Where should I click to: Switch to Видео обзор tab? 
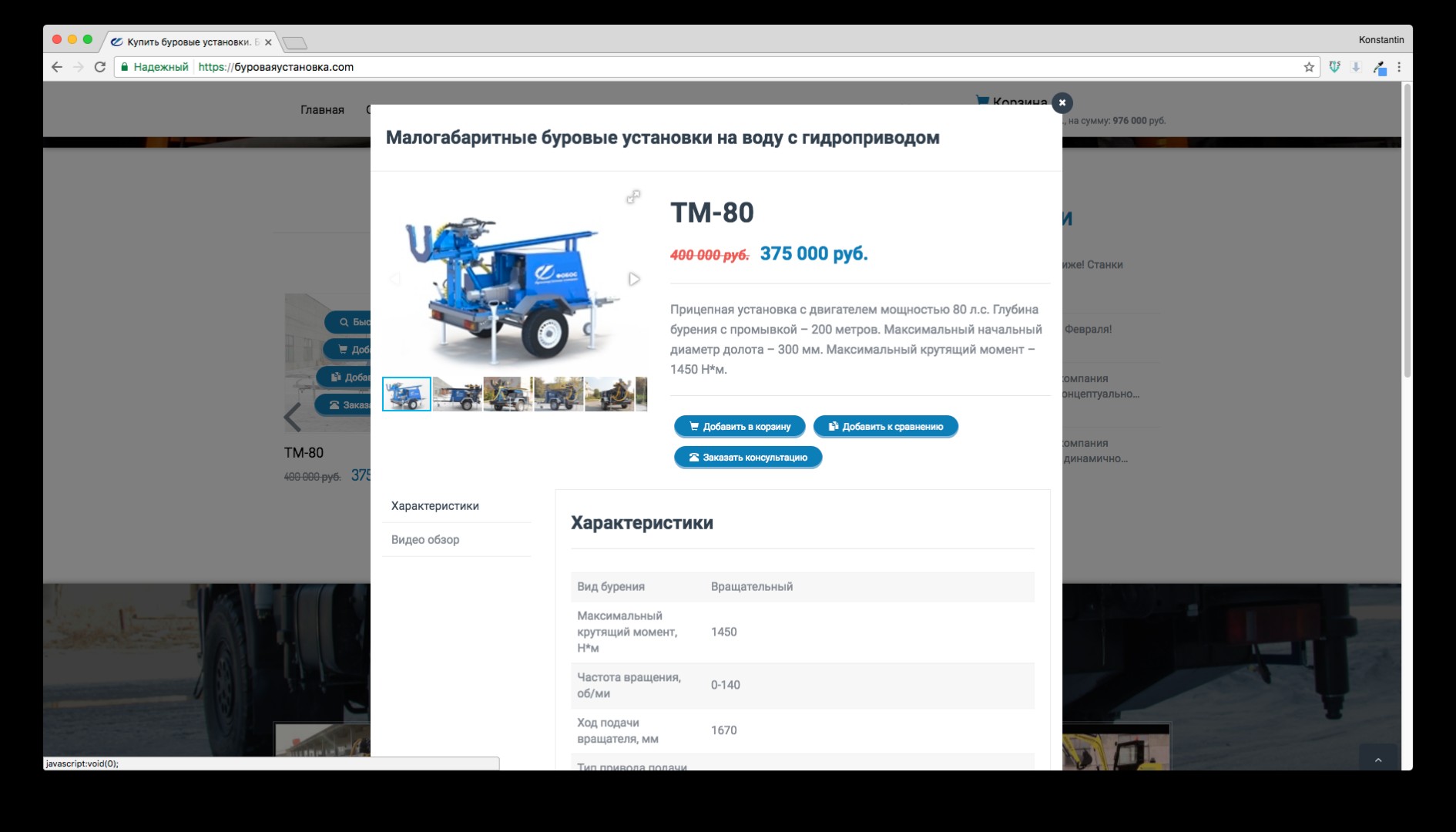425,539
